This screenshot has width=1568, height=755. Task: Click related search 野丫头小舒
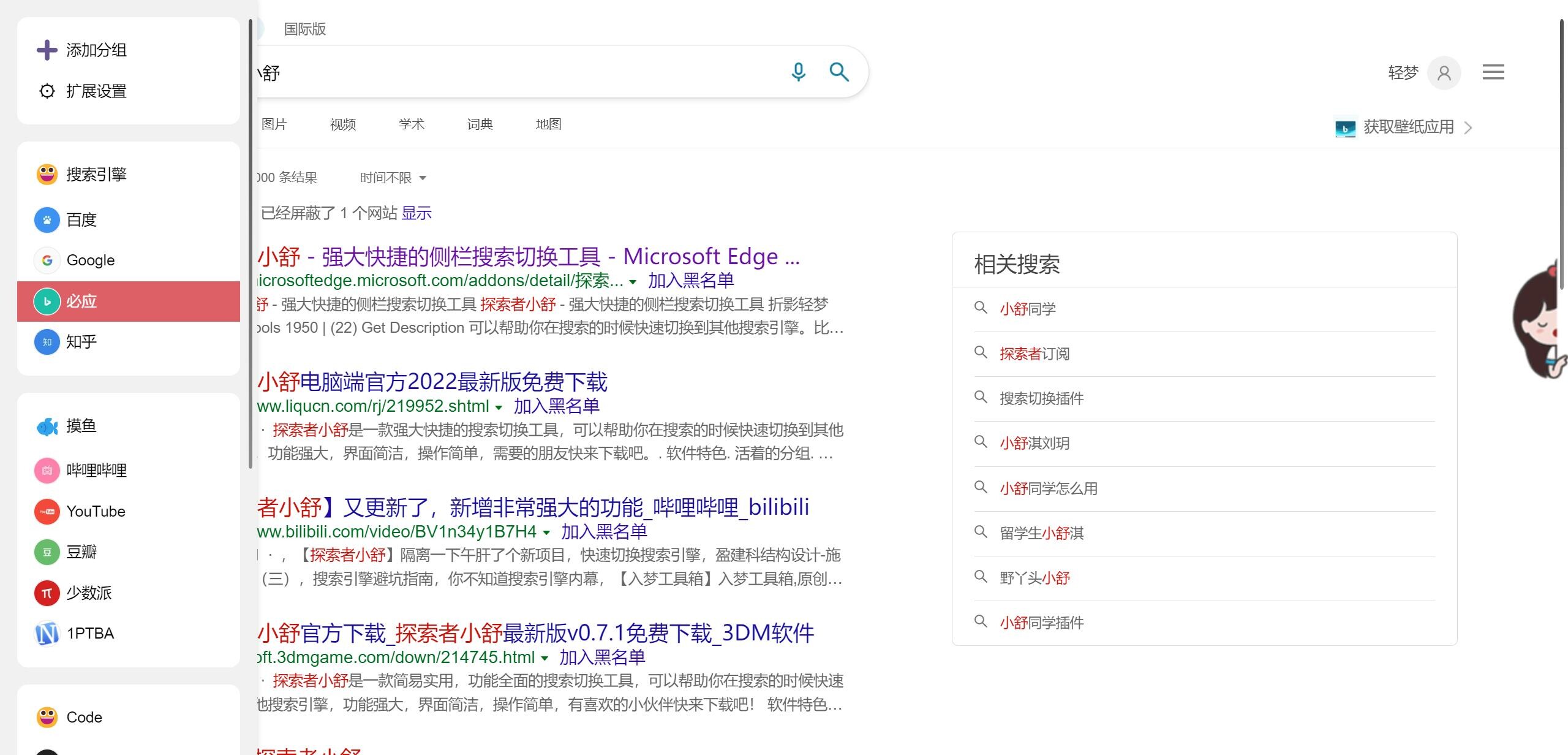pyautogui.click(x=1035, y=578)
